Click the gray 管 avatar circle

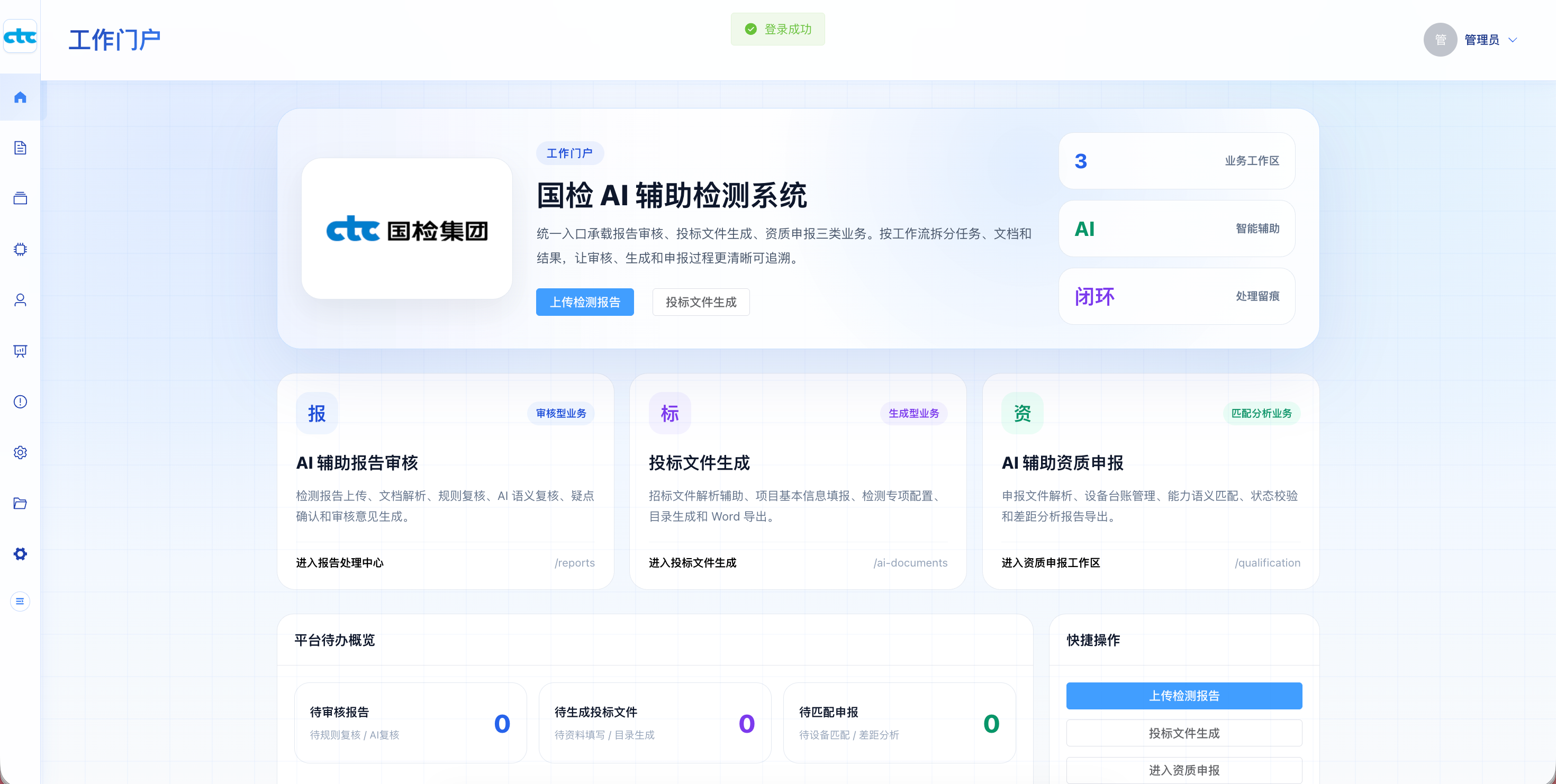[1440, 40]
